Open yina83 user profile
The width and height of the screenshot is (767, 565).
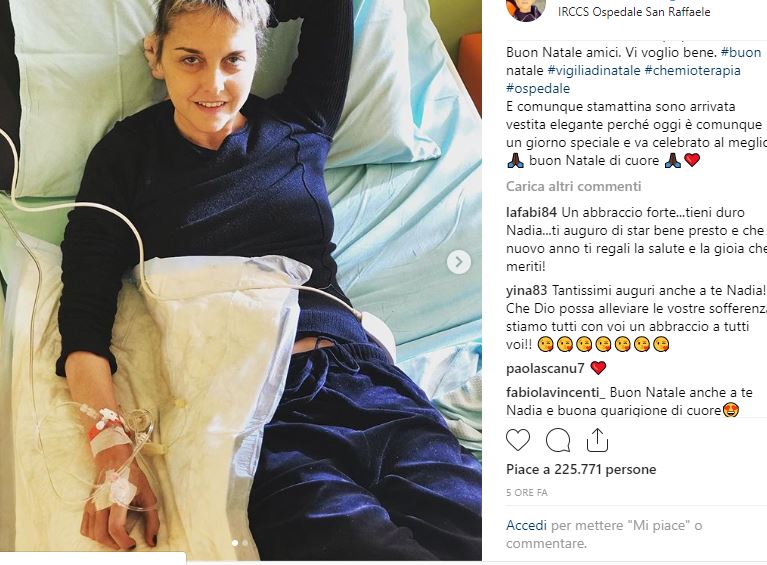click(526, 291)
